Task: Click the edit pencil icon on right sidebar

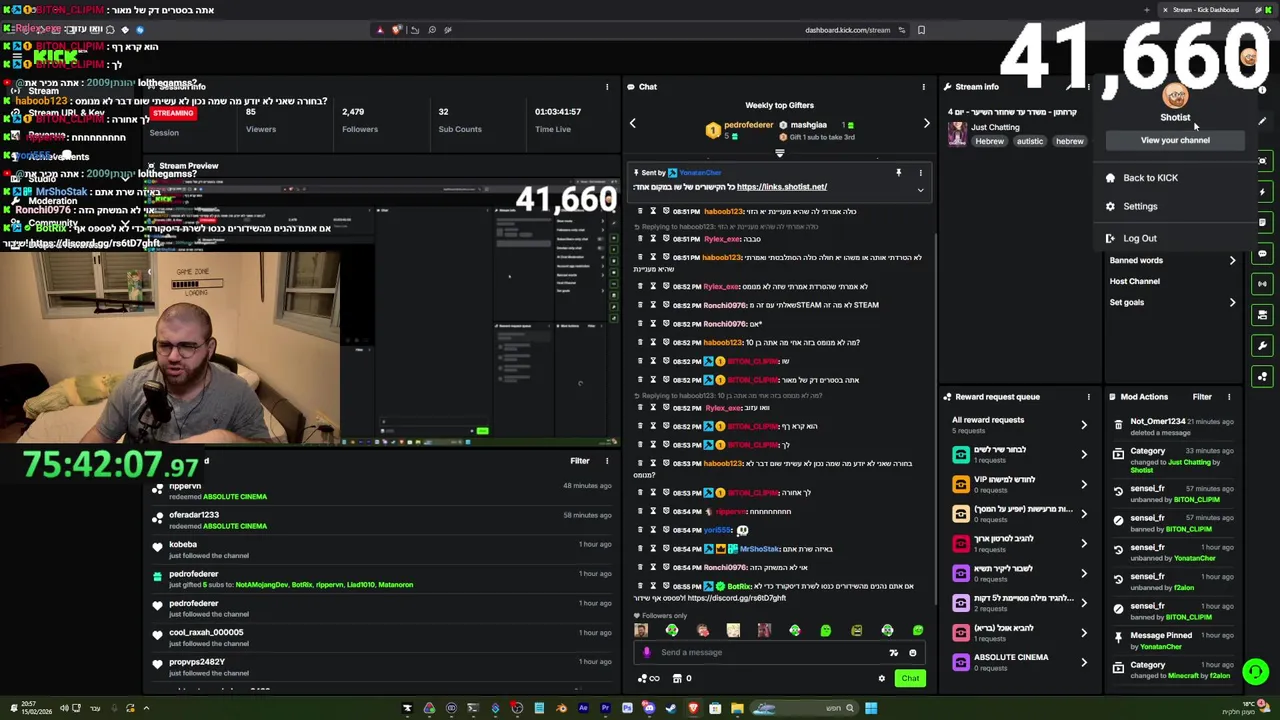Action: point(1263,121)
